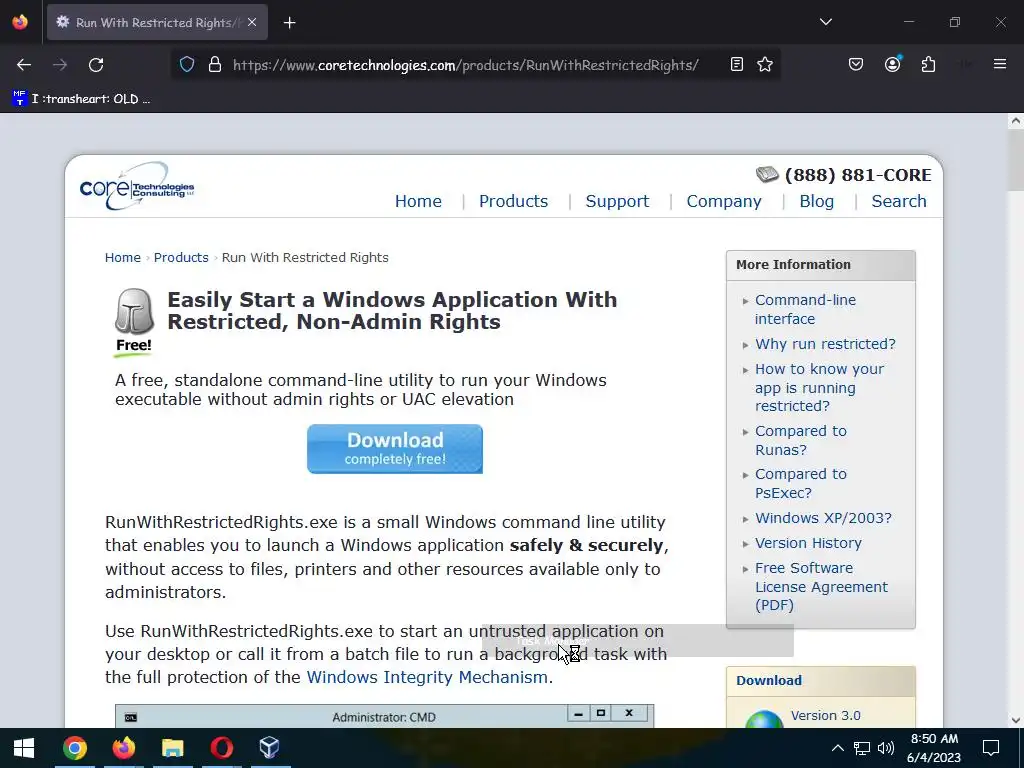Open the network tray icon
This screenshot has width=1024, height=768.
tap(862, 748)
